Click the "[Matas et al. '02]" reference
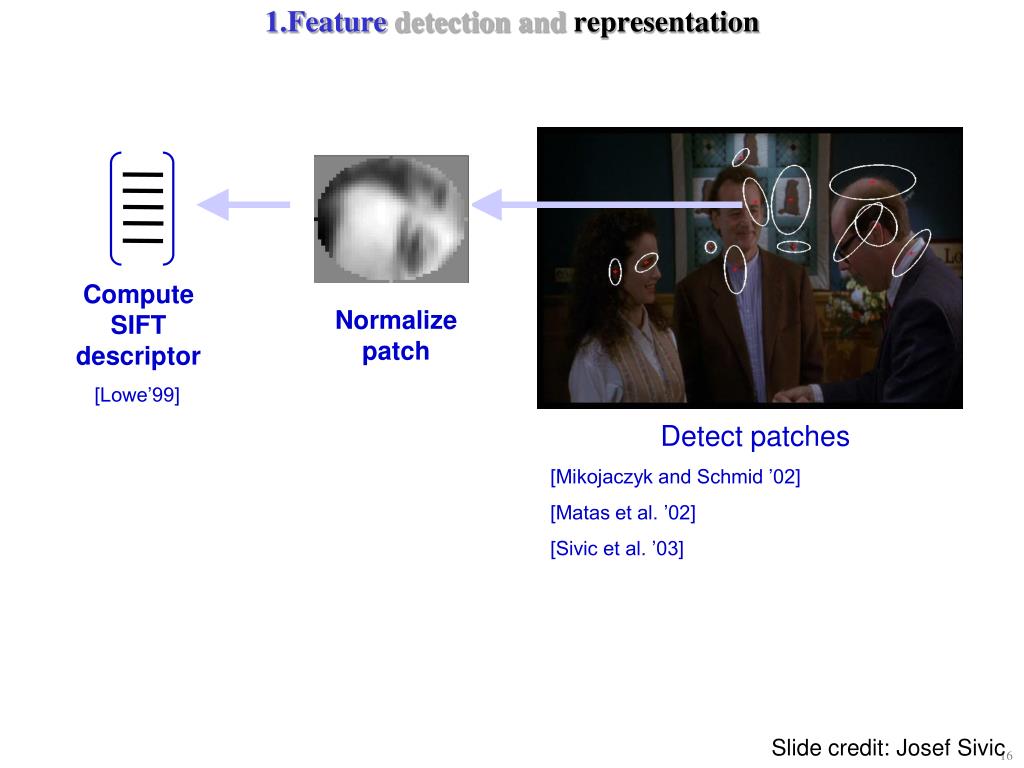Screen dimensions: 1024x768 pos(623,513)
